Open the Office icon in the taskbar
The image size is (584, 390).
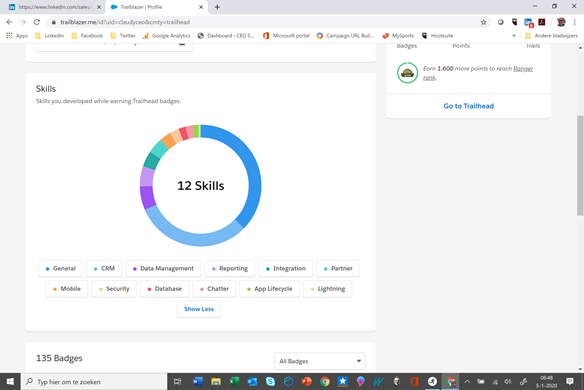[x=414, y=381]
